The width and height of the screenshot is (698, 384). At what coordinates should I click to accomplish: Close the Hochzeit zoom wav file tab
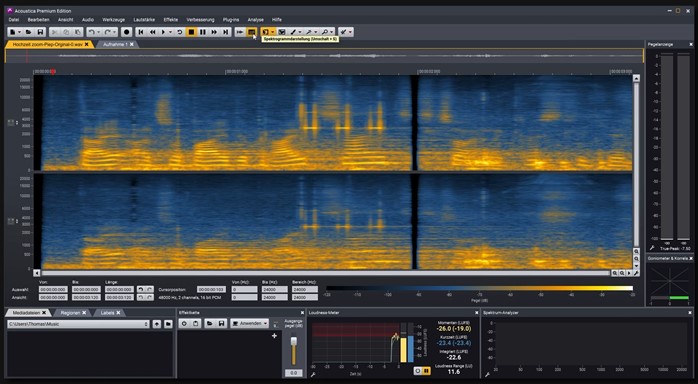pos(87,44)
